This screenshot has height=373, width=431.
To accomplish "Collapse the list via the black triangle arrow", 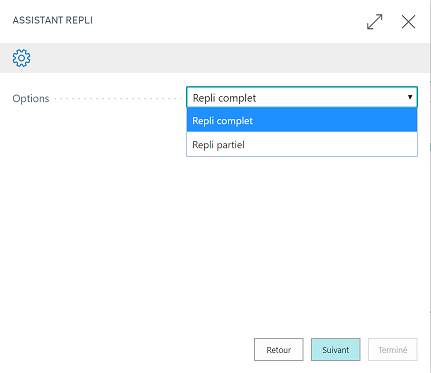I will (410, 97).
